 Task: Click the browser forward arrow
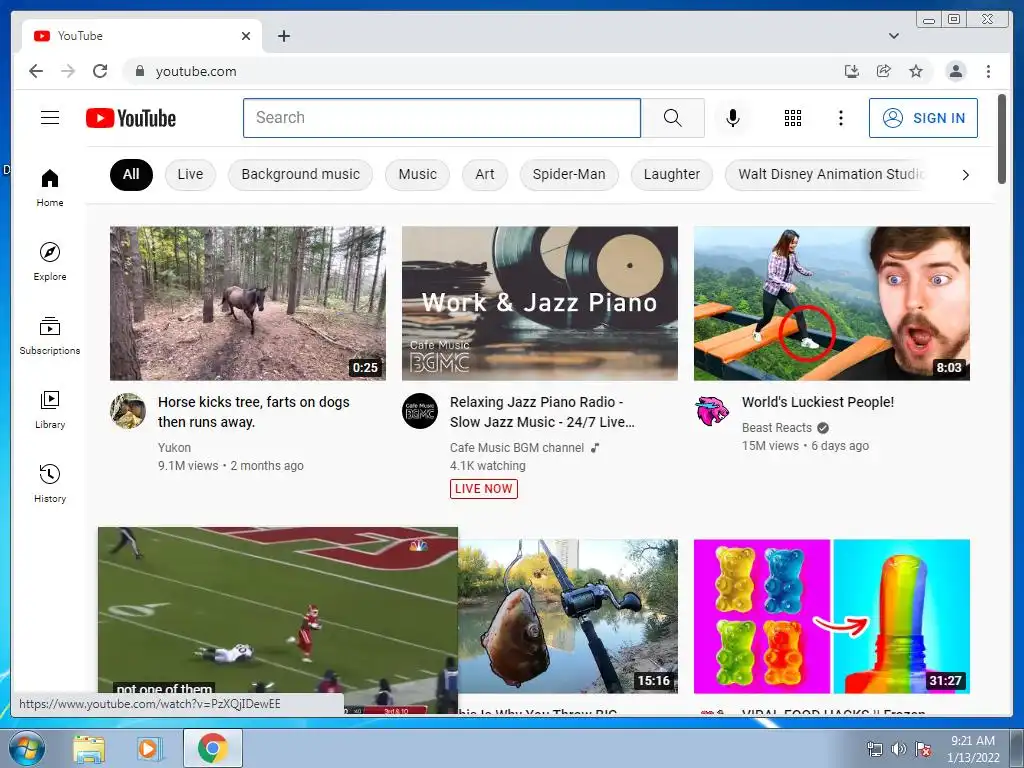(68, 71)
